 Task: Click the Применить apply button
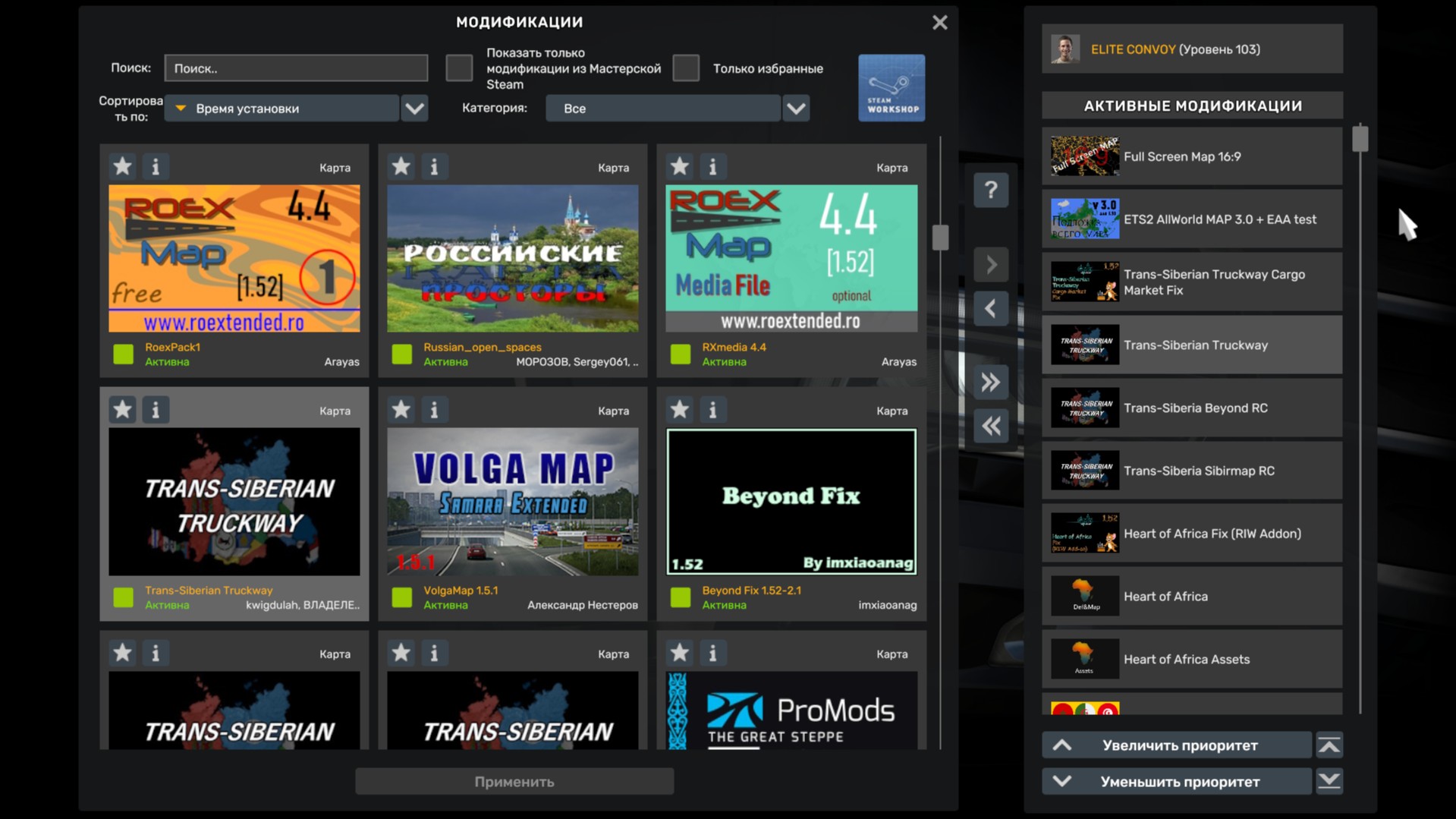coord(514,781)
